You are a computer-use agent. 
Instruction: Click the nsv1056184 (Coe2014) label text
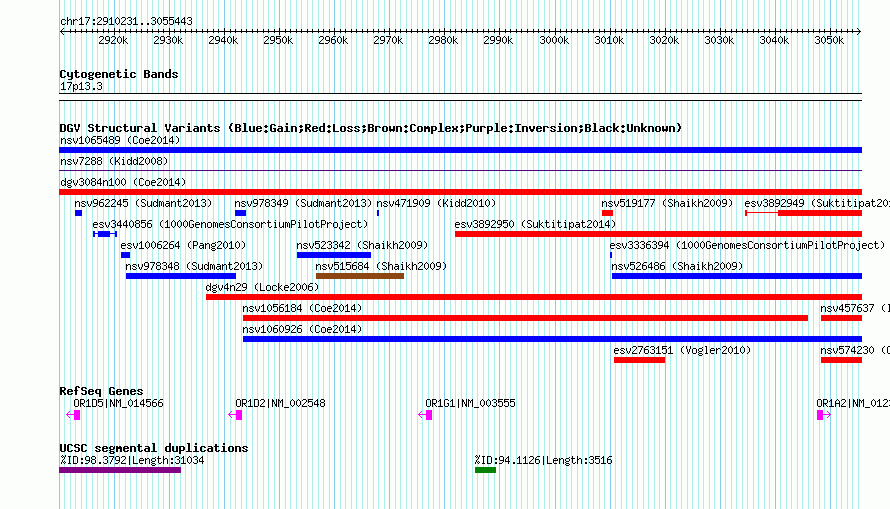(x=302, y=308)
